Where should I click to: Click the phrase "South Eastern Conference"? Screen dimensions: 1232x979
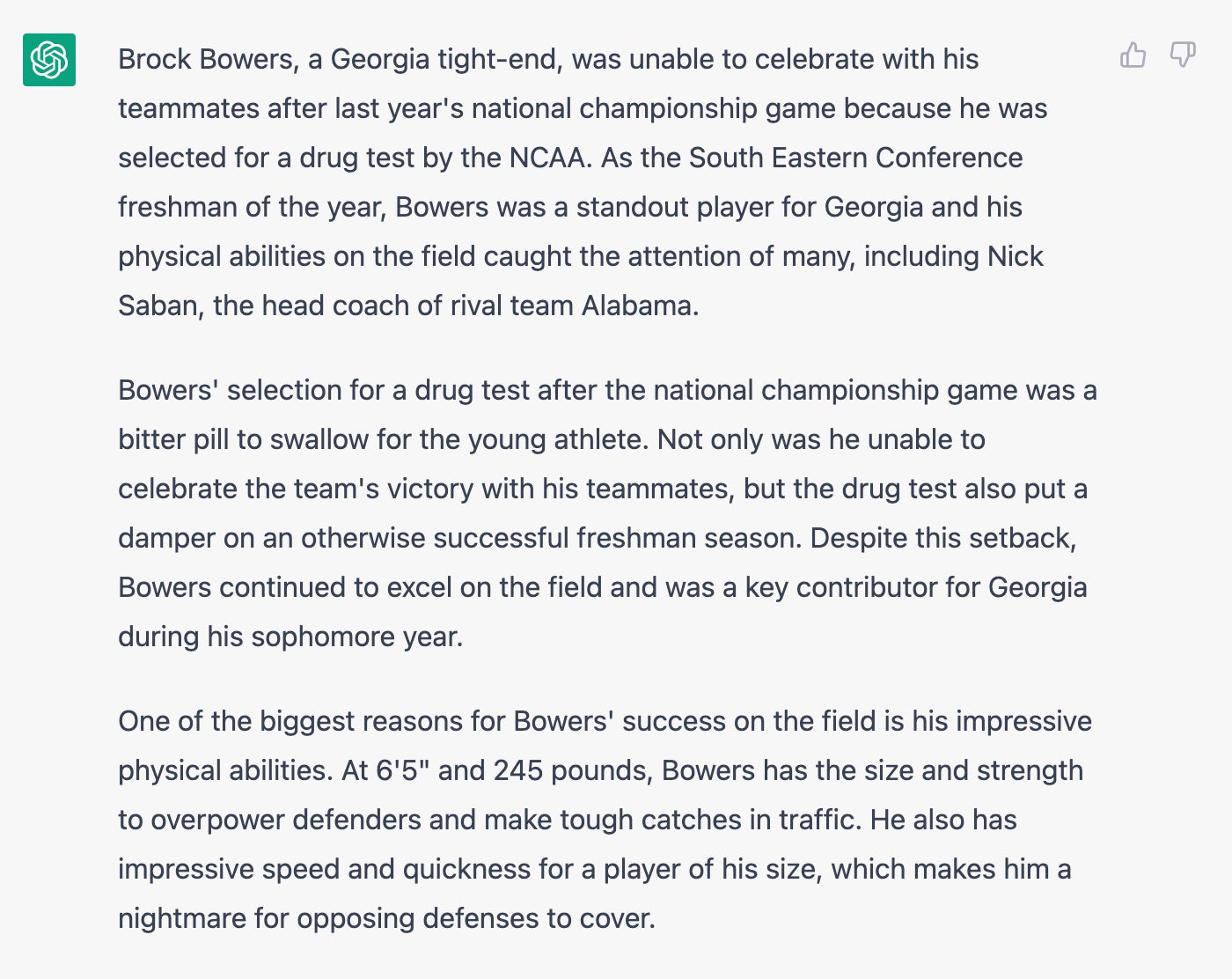point(855,158)
